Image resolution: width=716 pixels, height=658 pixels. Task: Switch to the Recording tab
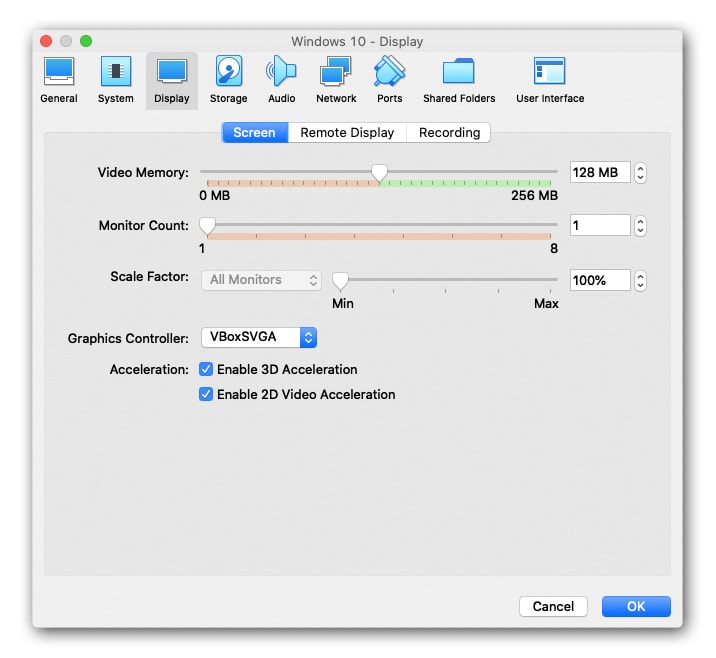coord(449,132)
